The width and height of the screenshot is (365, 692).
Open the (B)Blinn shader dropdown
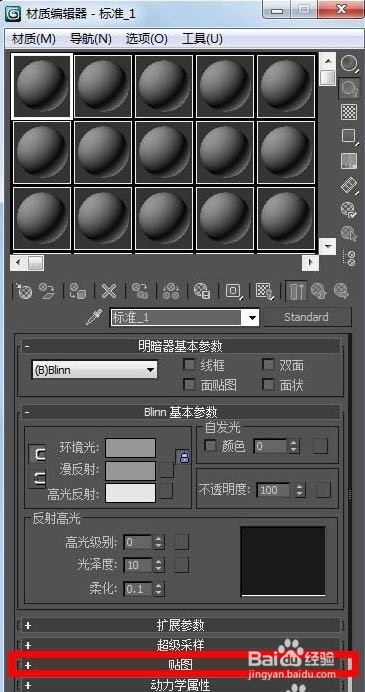pos(95,370)
